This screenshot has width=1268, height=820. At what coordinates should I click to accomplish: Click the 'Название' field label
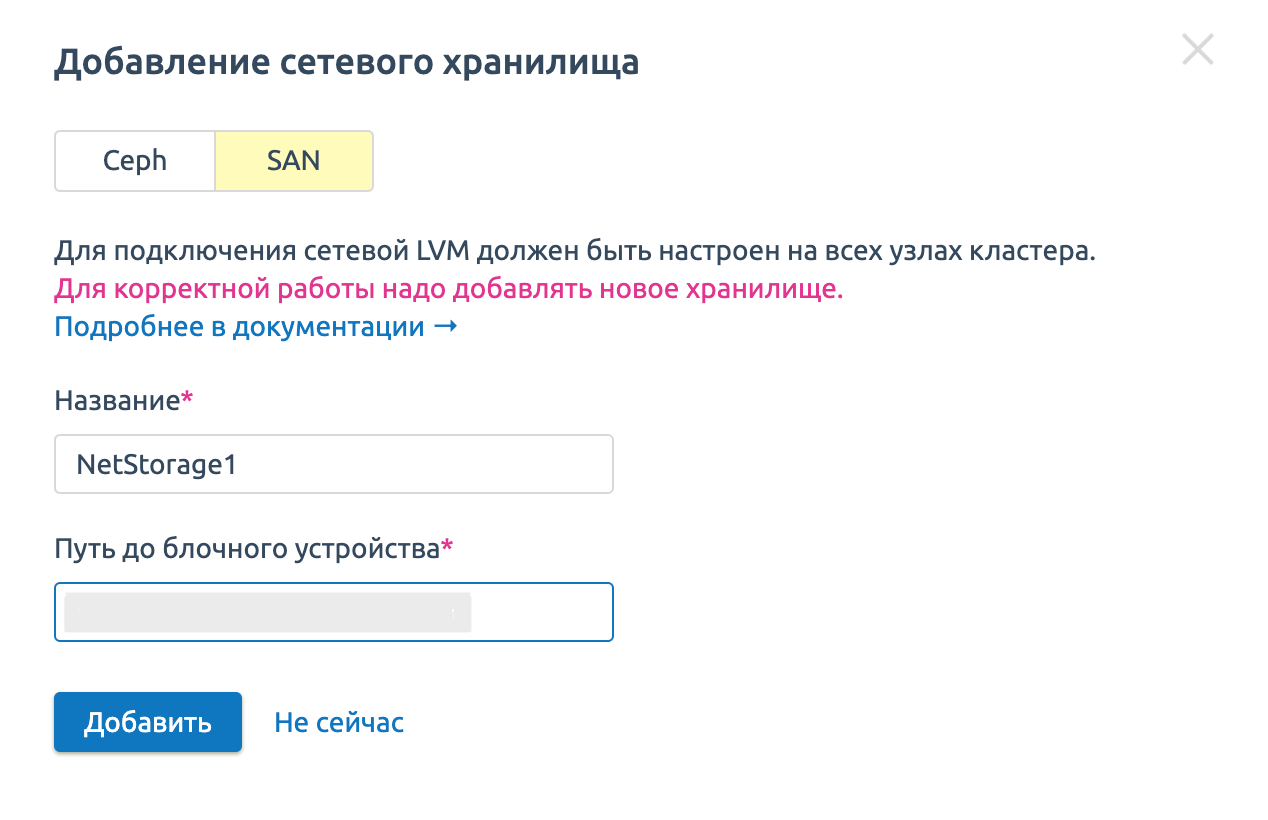(x=116, y=401)
